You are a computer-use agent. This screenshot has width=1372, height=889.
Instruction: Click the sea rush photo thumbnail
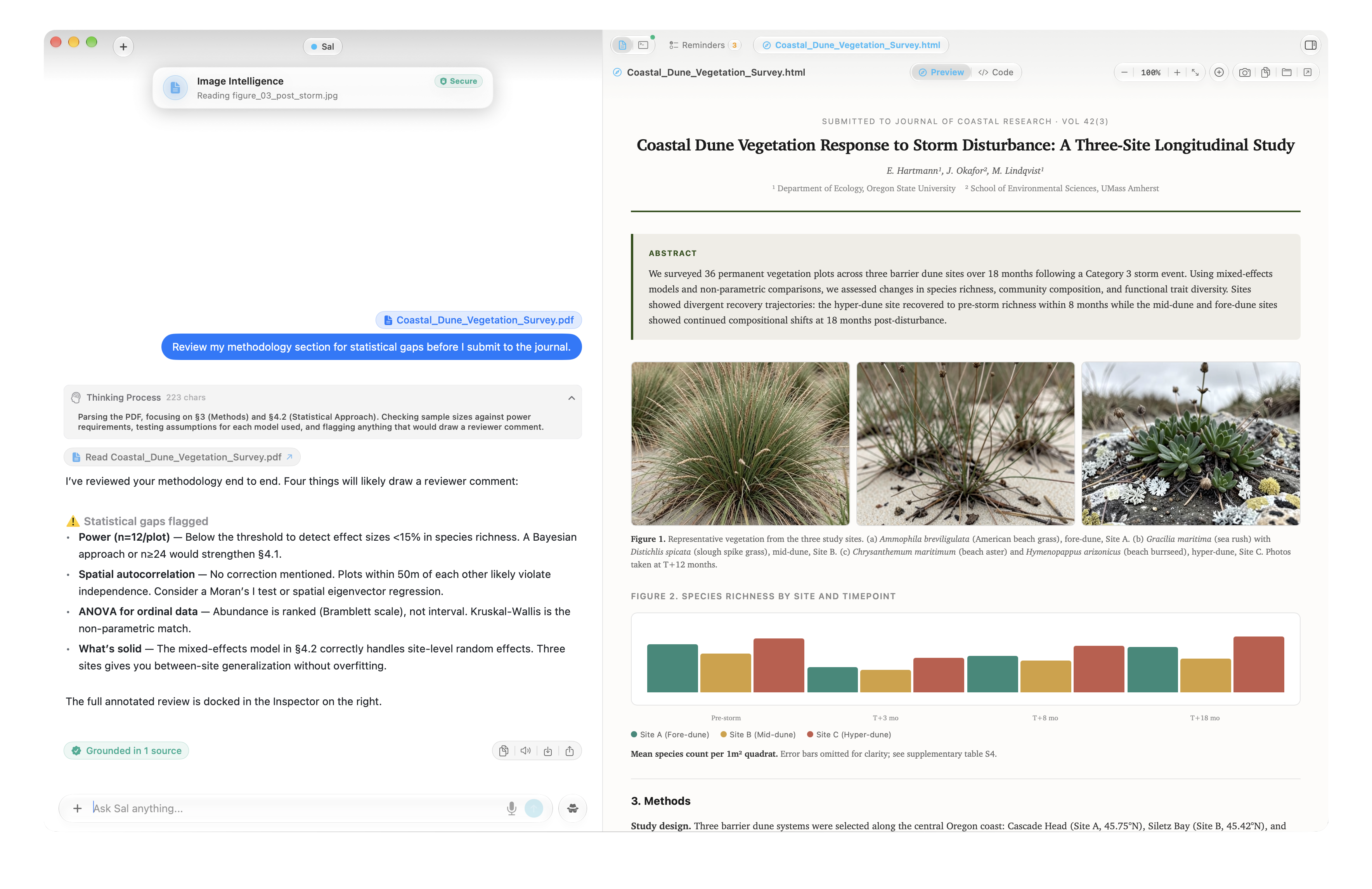(x=965, y=444)
